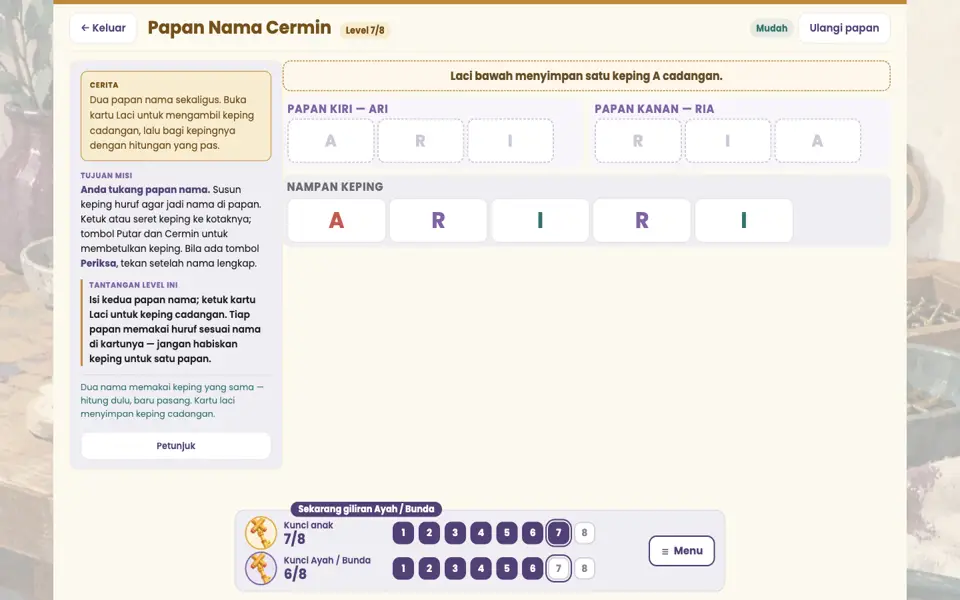The image size is (960, 600).
Task: Select the second green I tile
Action: tap(744, 220)
